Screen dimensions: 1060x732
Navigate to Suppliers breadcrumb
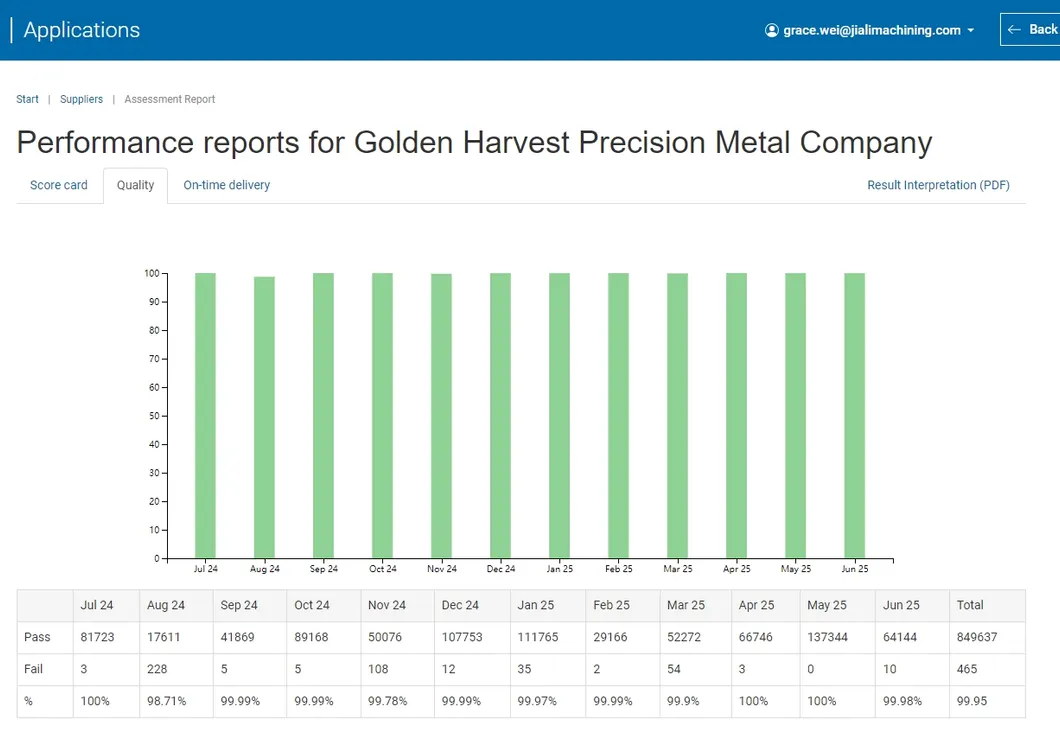point(81,99)
